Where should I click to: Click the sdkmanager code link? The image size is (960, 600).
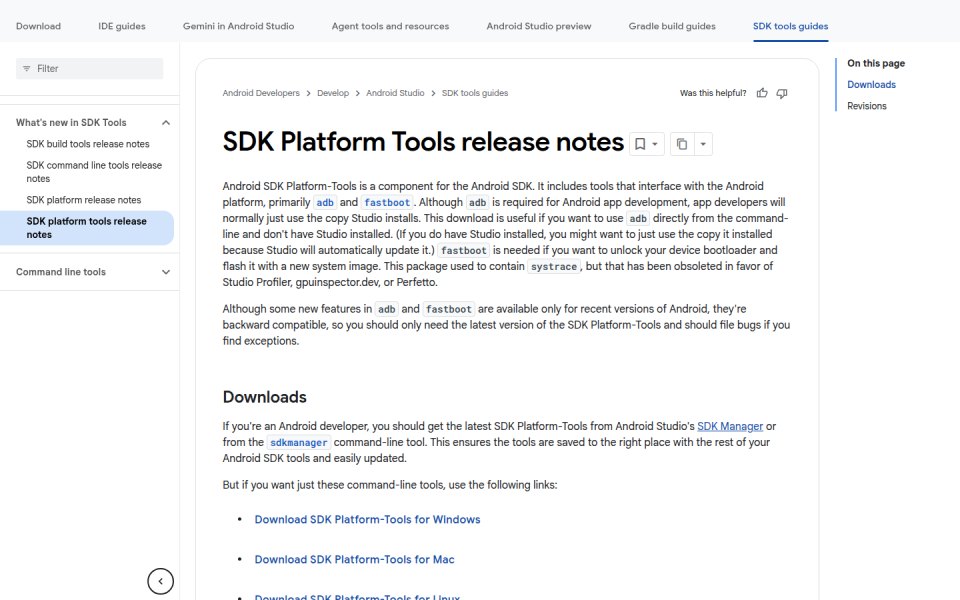pyautogui.click(x=299, y=443)
